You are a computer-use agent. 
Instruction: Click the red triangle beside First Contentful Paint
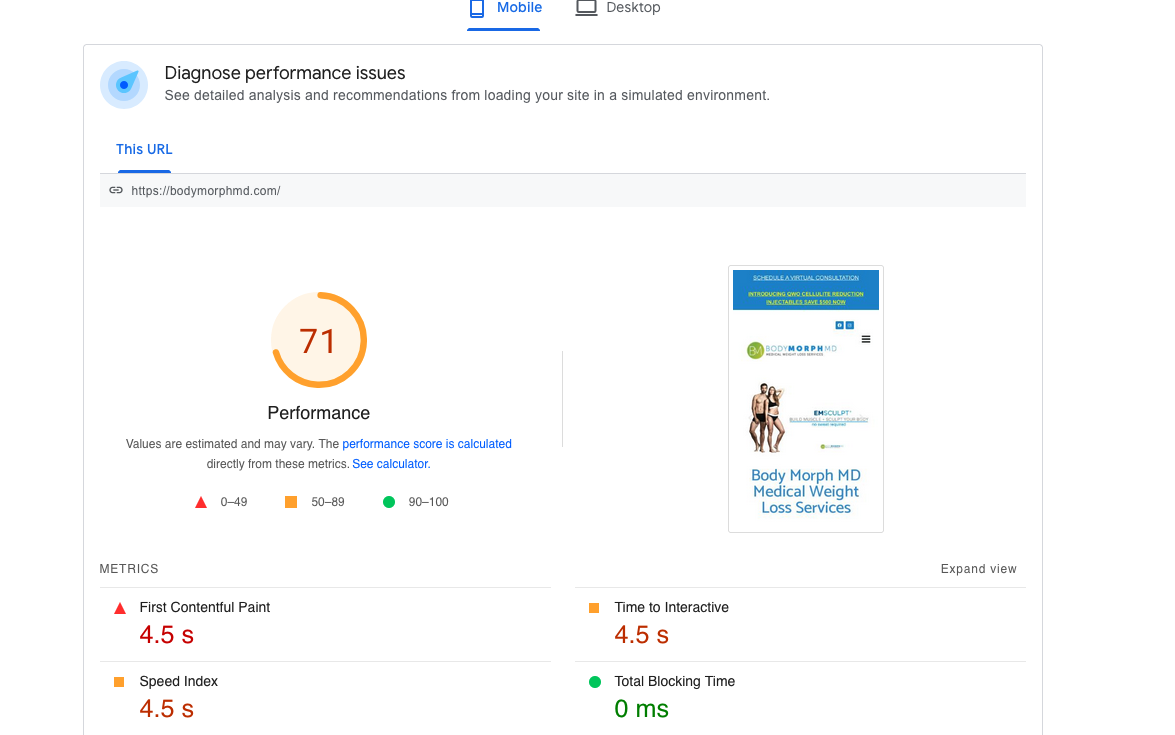120,608
